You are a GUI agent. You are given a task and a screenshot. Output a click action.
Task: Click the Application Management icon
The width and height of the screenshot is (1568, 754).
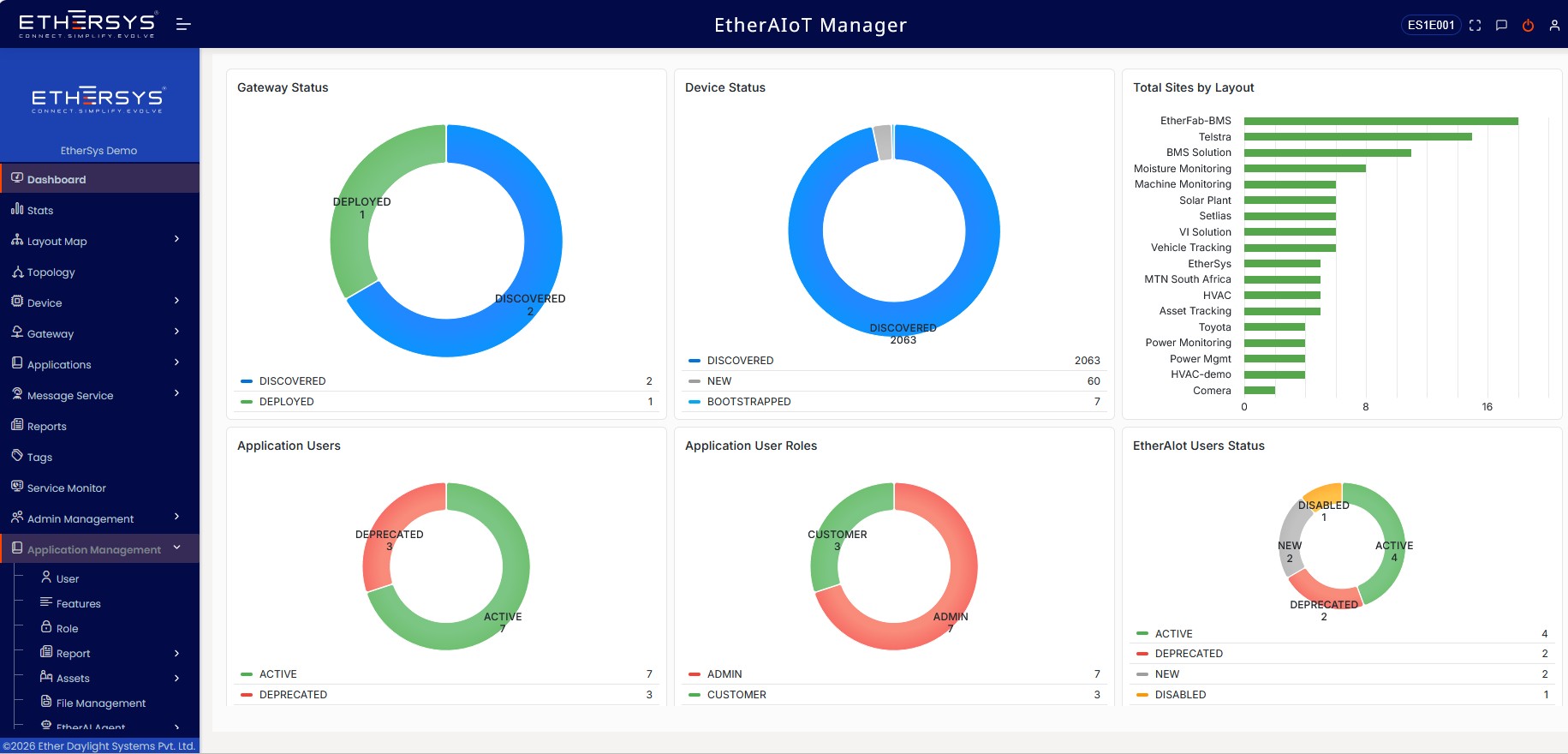point(17,548)
